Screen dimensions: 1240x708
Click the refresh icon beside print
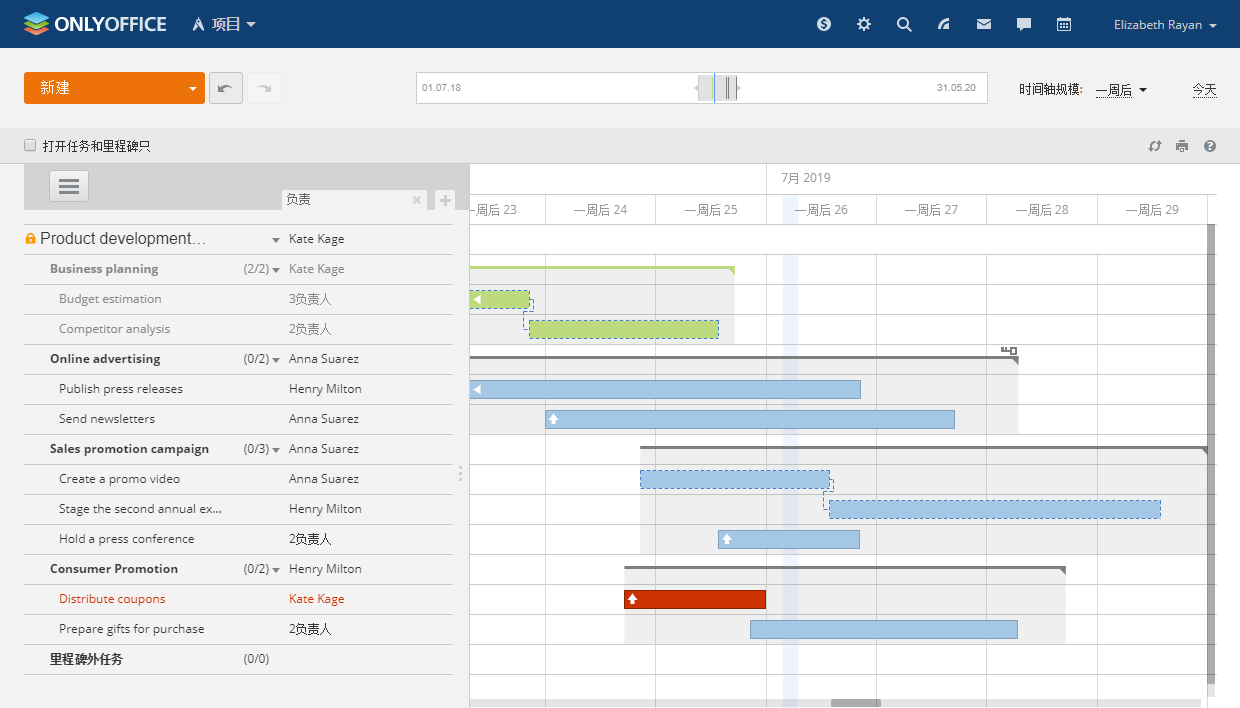point(1155,146)
